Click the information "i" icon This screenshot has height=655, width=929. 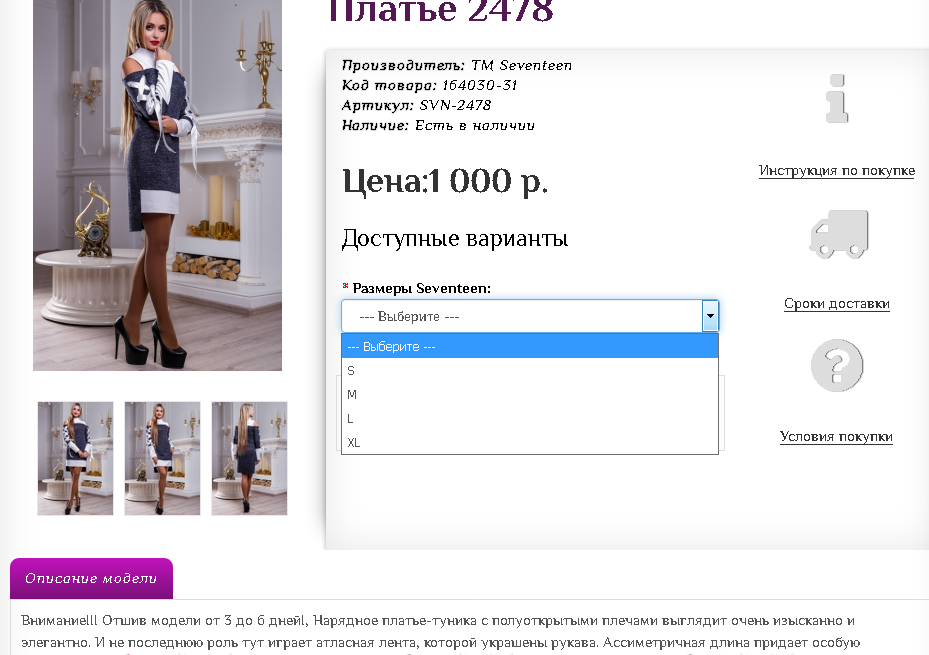coord(837,100)
